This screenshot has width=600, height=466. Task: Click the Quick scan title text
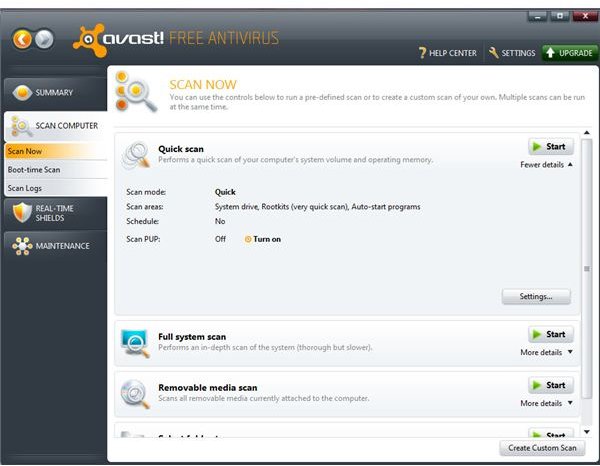point(181,149)
